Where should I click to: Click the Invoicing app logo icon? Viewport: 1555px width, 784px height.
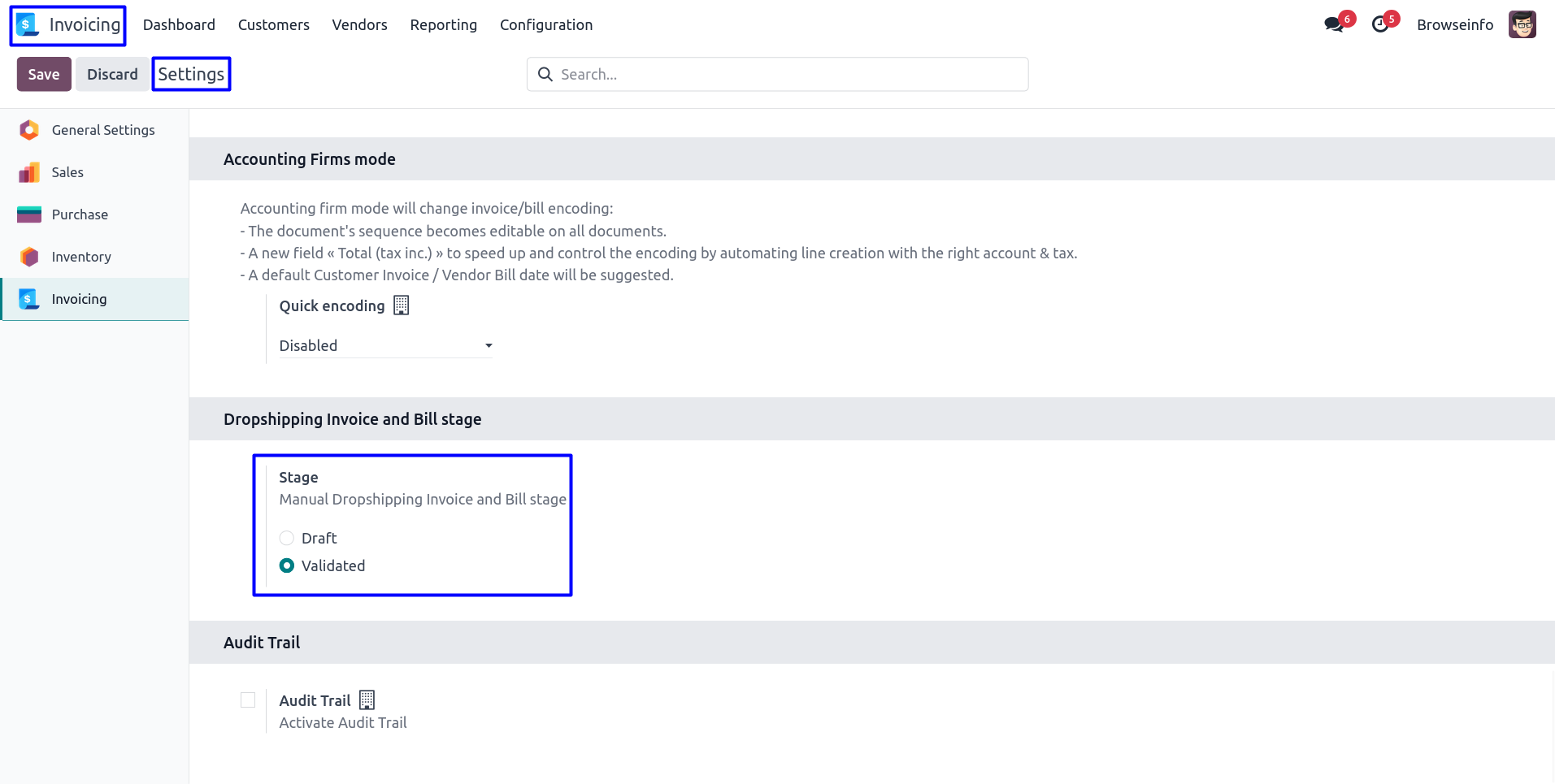(28, 25)
